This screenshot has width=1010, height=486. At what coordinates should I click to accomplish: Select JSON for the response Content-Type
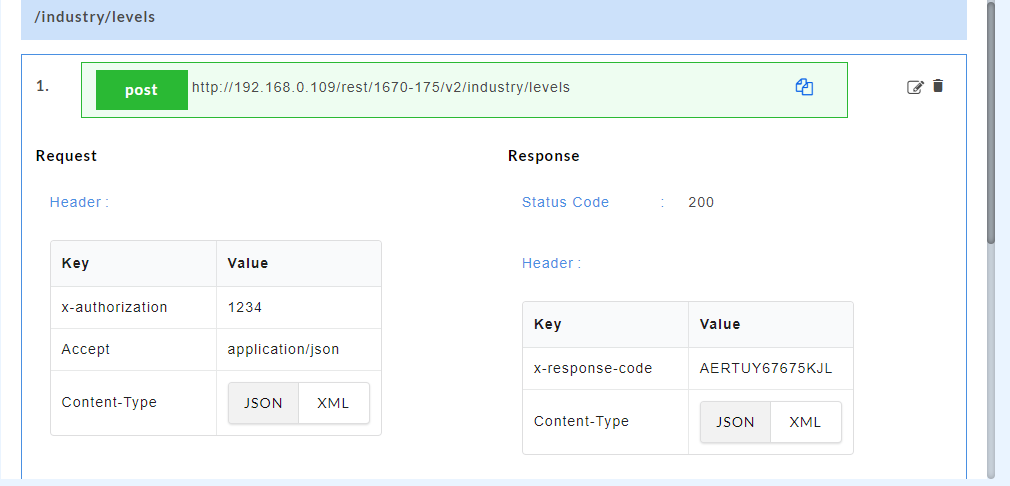(x=735, y=422)
